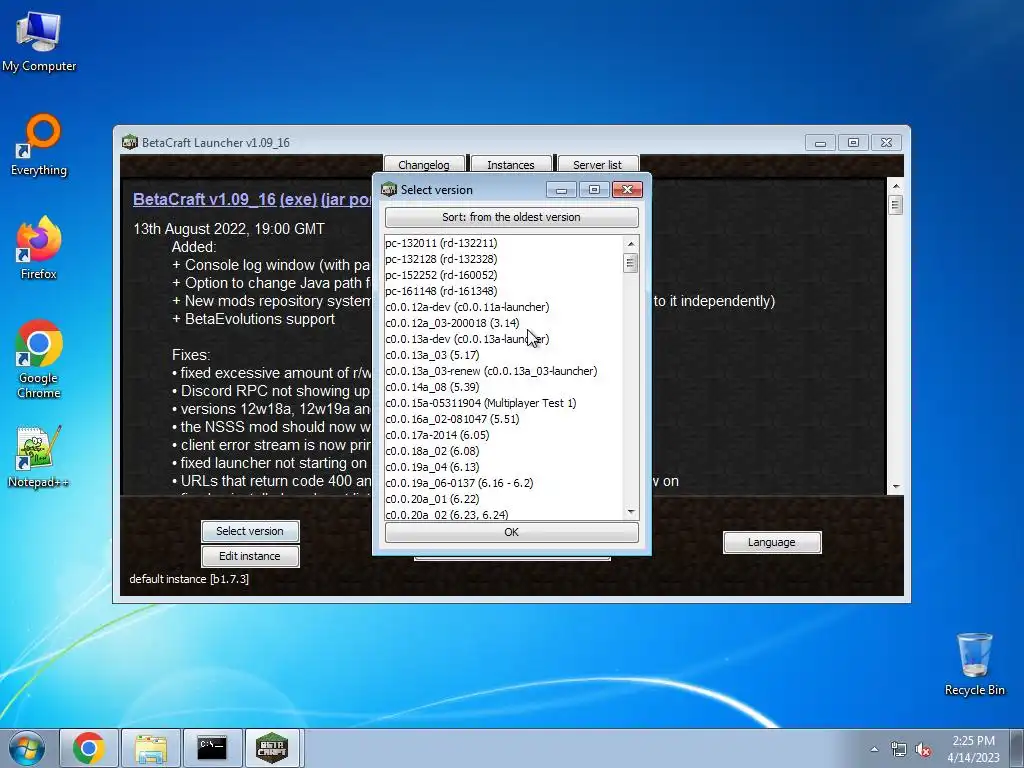The width and height of the screenshot is (1024, 768).
Task: Switch to the Server list tab
Action: click(x=598, y=165)
